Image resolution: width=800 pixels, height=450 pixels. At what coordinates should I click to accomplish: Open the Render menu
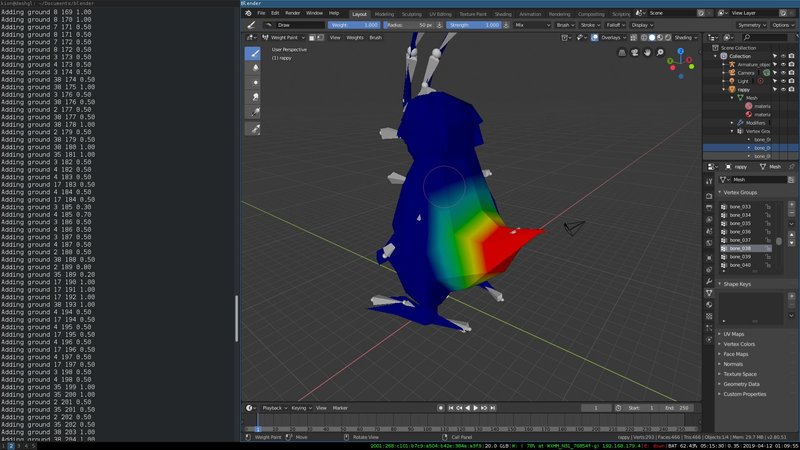point(292,13)
